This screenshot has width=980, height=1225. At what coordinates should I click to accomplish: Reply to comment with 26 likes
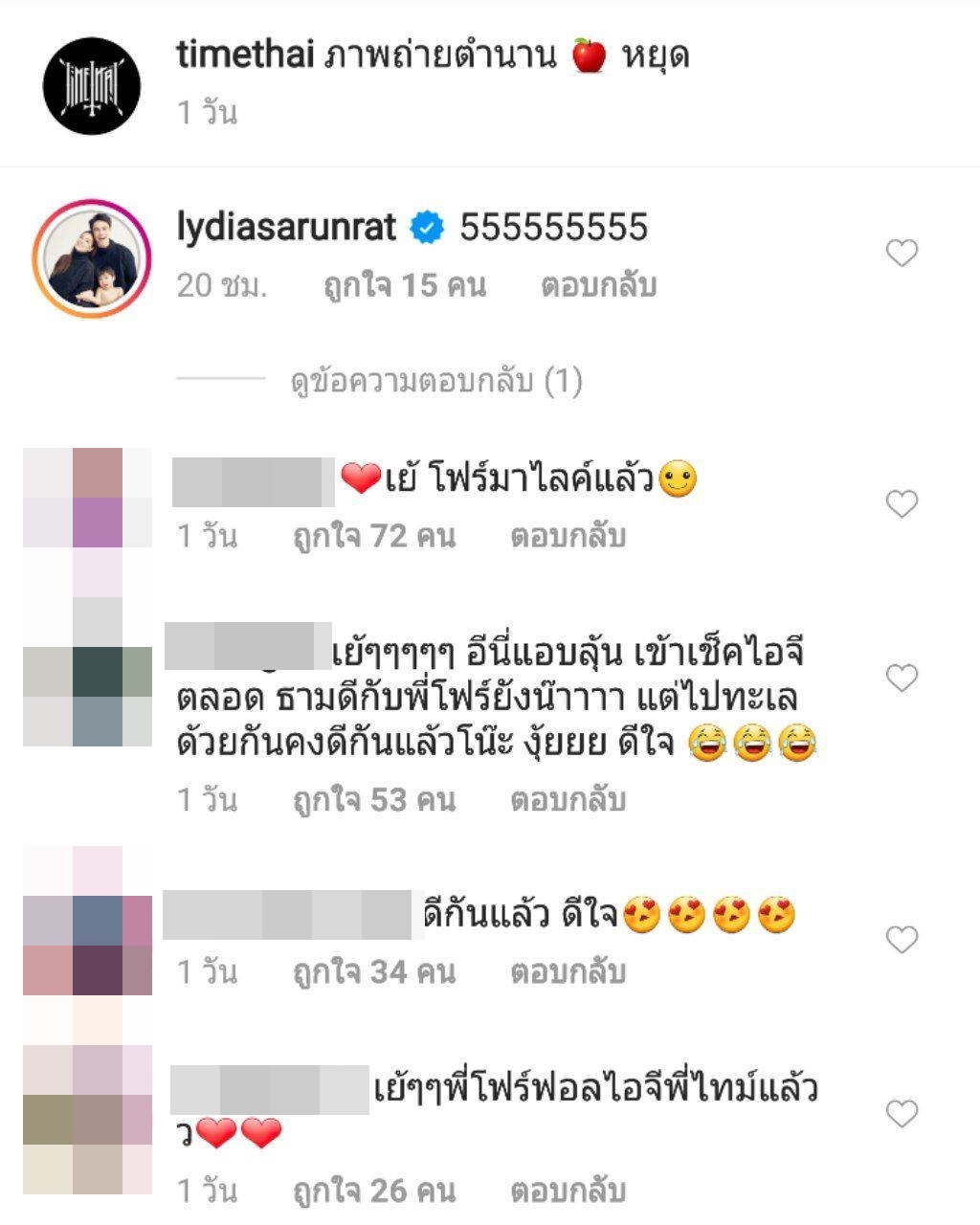pos(568,1191)
